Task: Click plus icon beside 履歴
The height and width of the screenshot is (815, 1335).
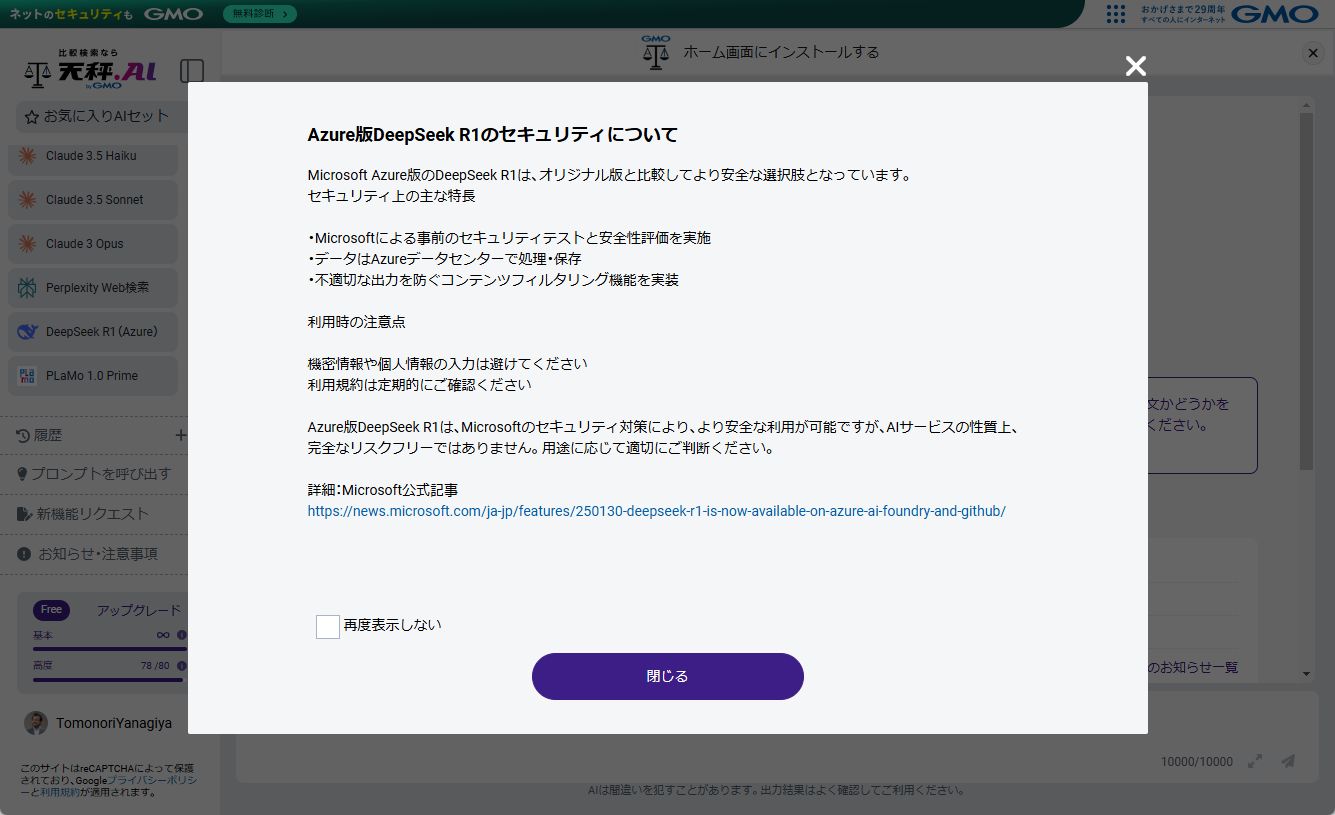Action: pos(180,435)
